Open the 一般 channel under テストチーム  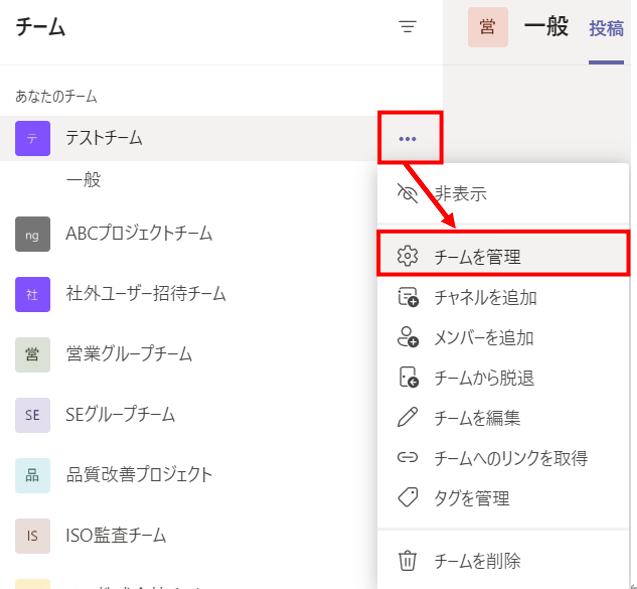(84, 180)
